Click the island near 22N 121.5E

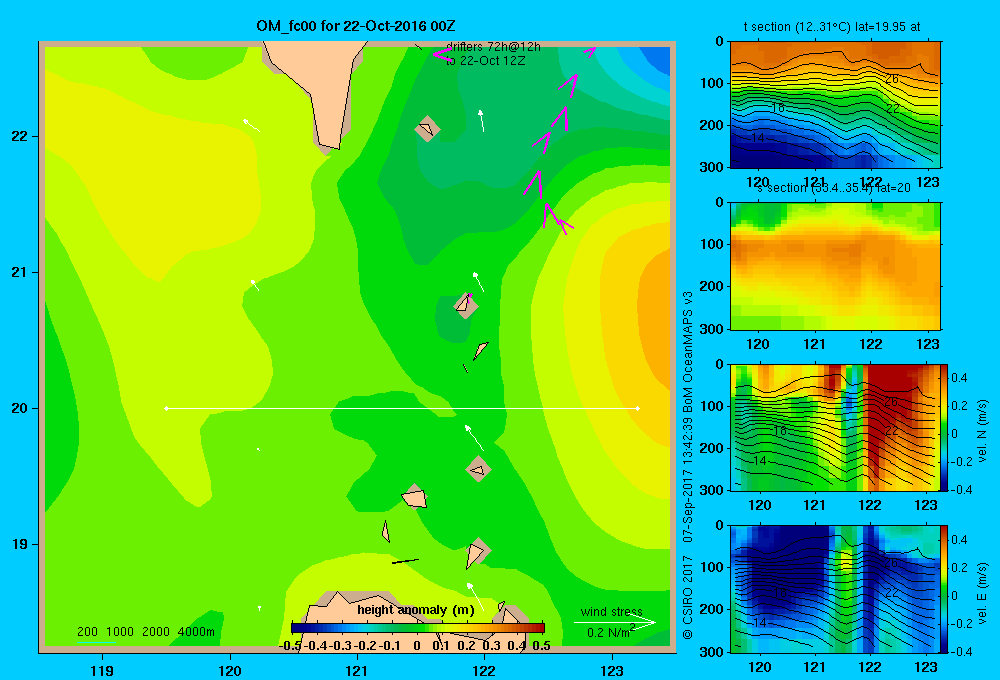[427, 129]
